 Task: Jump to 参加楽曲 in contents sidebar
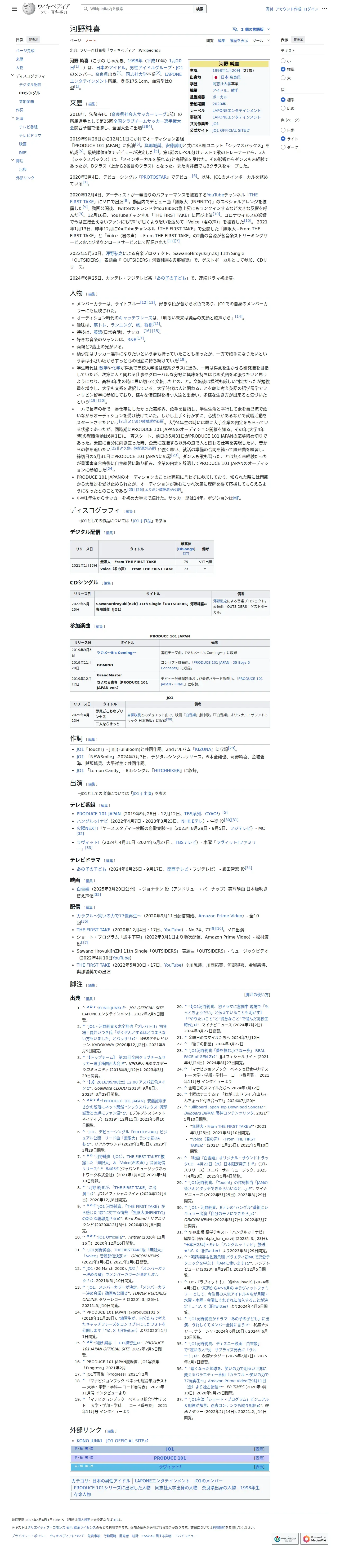[26, 102]
